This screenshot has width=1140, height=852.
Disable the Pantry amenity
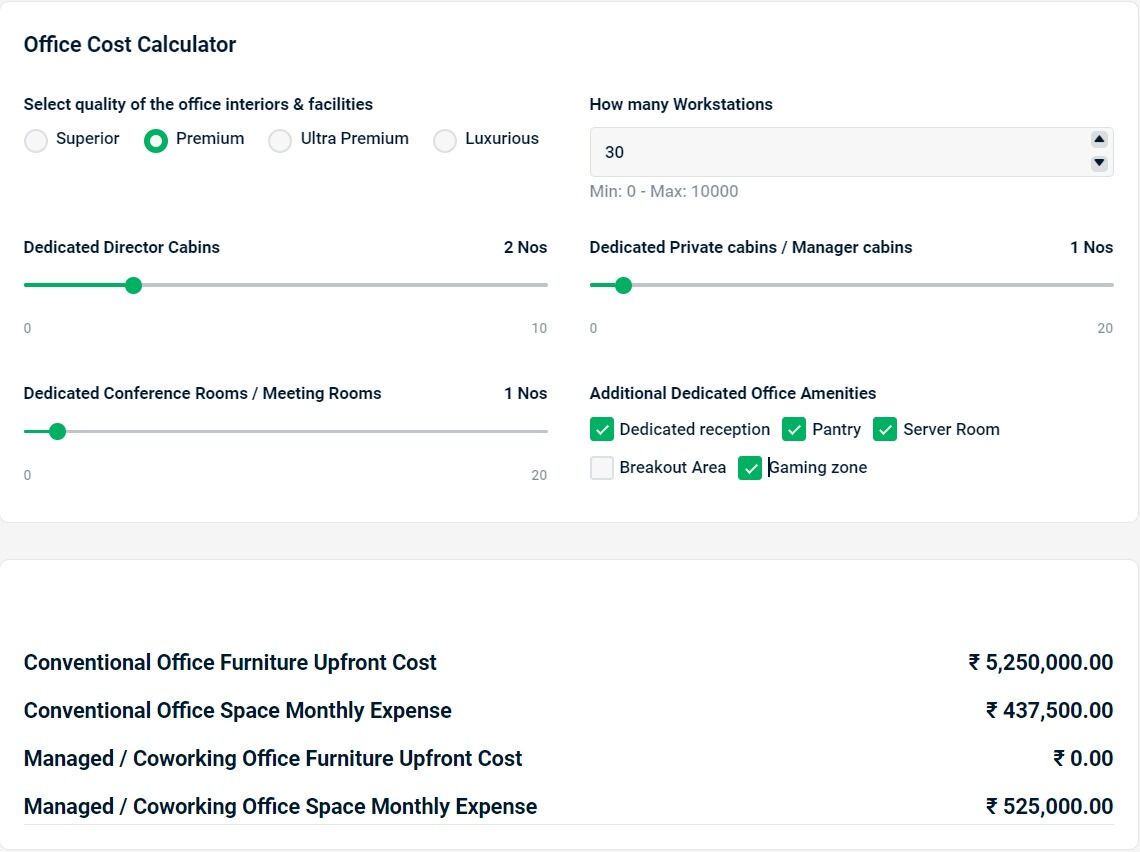tap(794, 429)
